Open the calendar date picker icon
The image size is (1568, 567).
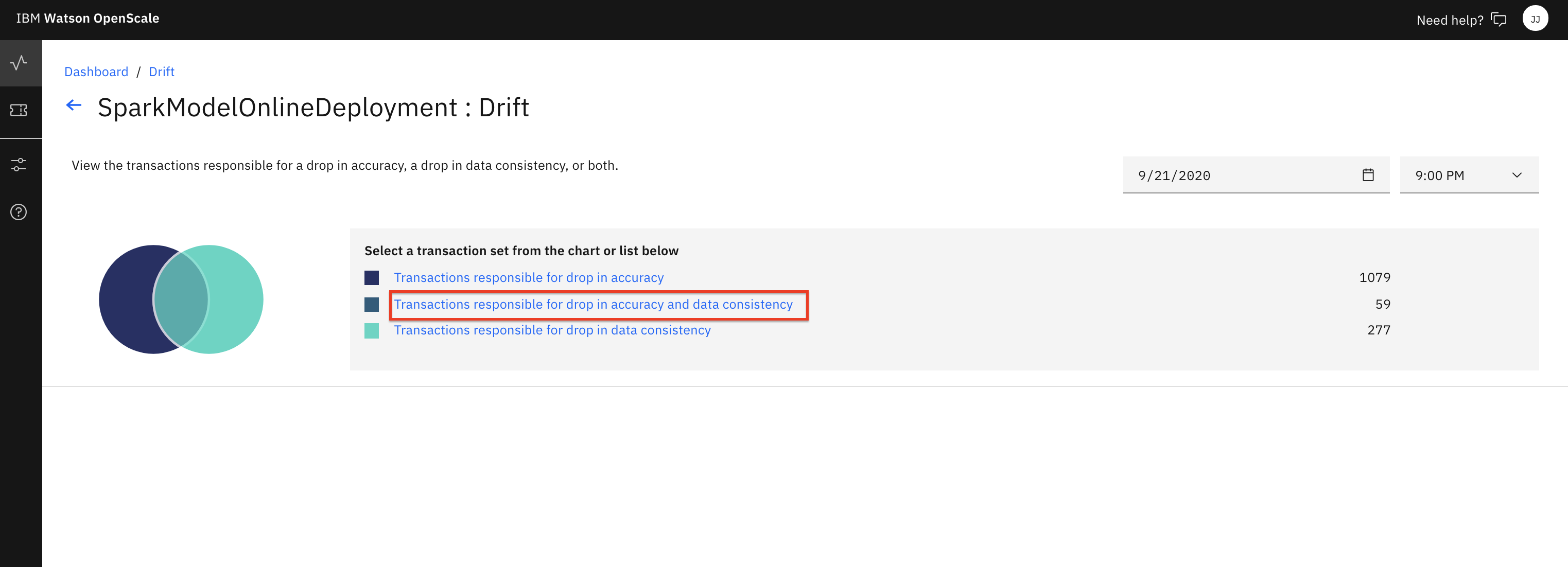coord(1368,174)
